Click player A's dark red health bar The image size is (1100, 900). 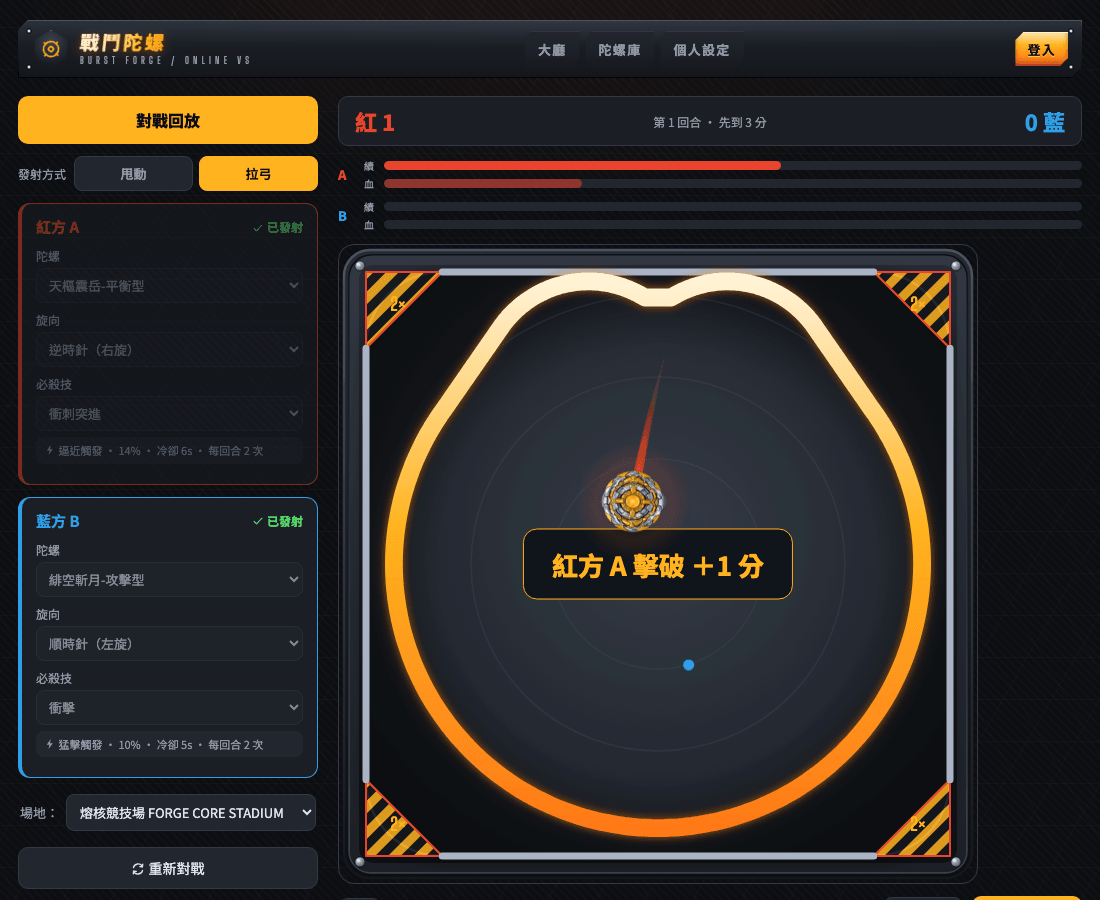pyautogui.click(x=483, y=184)
